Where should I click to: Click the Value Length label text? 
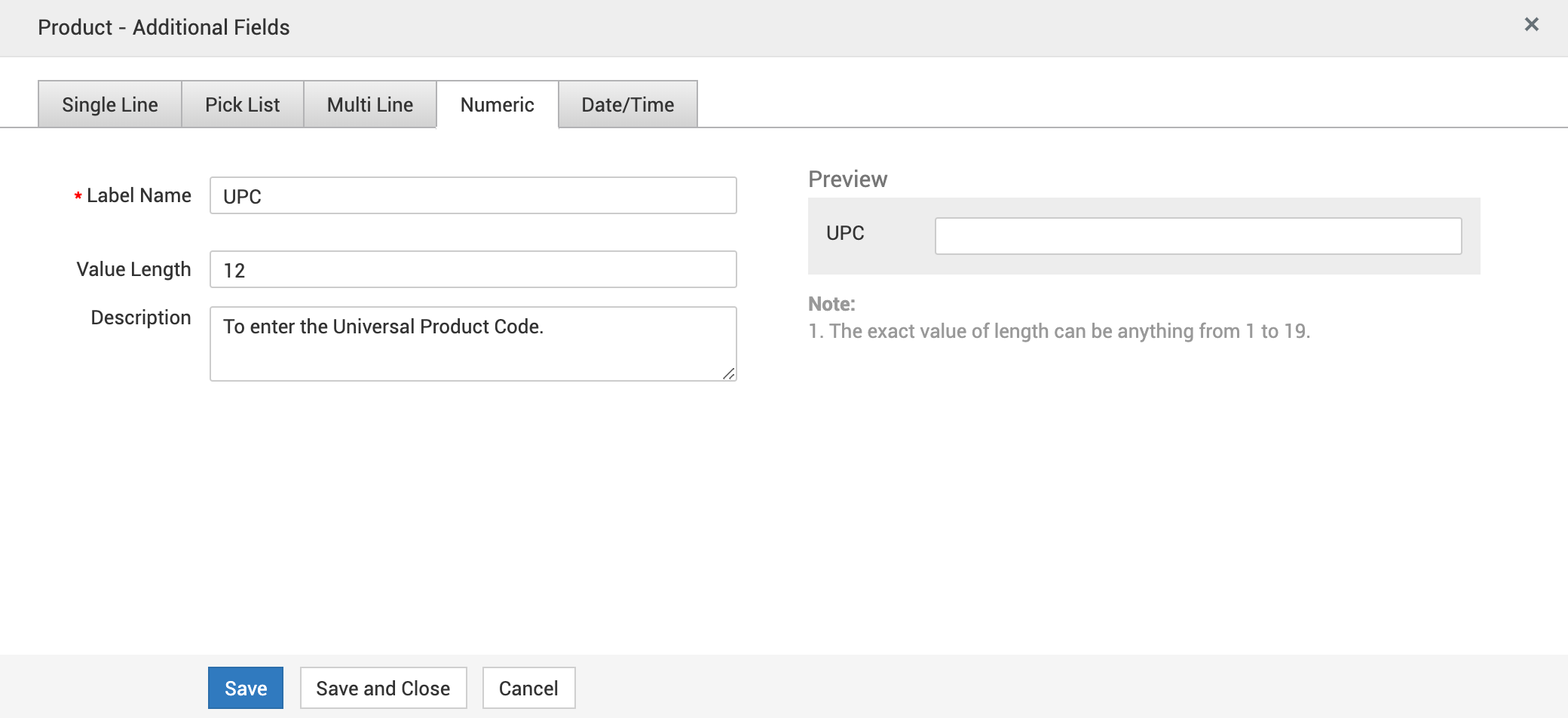133,269
